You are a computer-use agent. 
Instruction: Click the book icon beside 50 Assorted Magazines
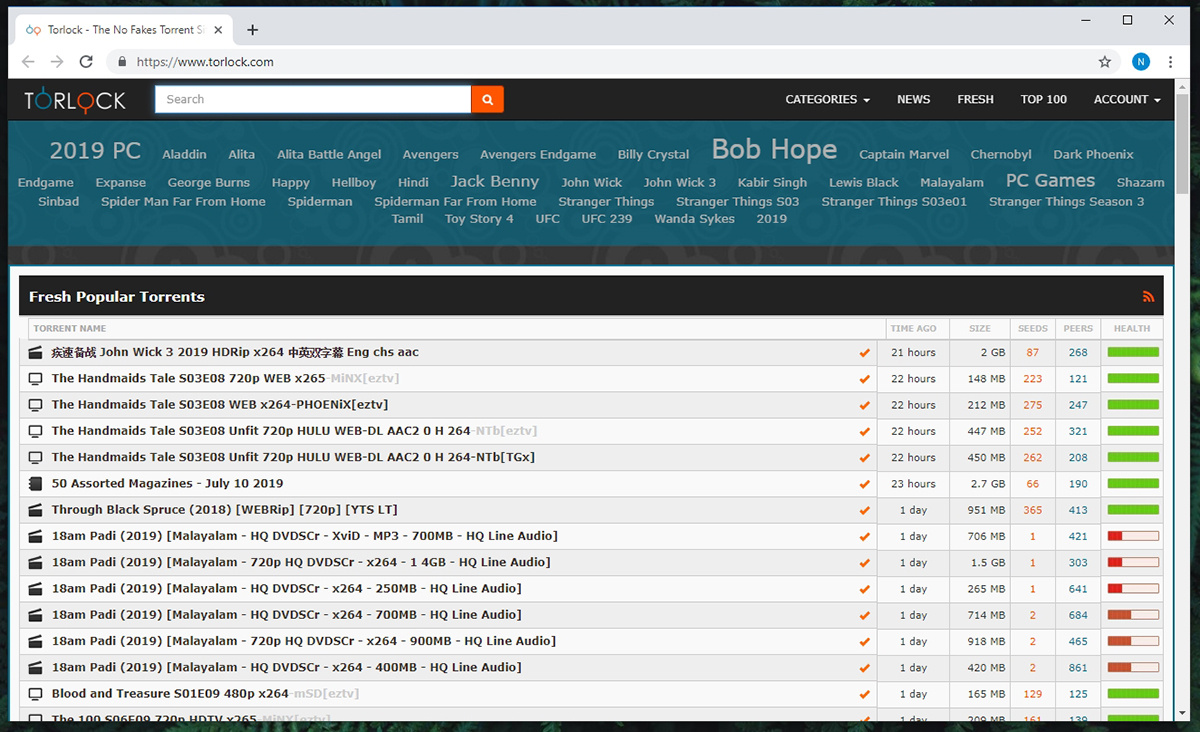click(36, 484)
